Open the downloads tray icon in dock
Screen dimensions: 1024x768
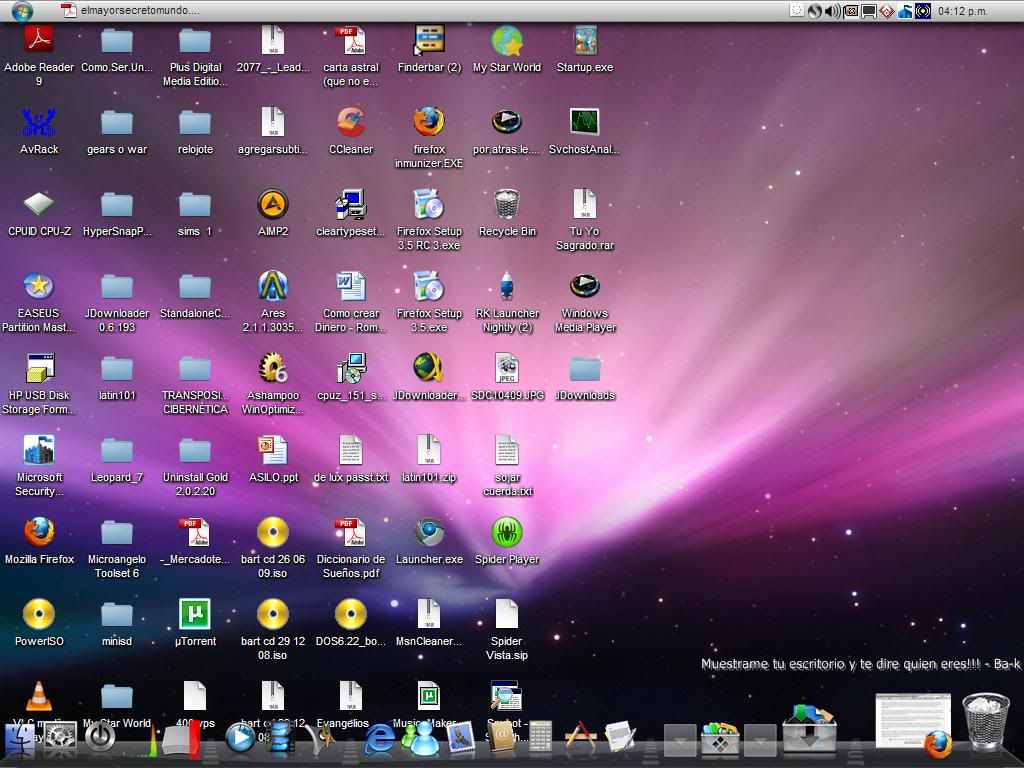pos(809,729)
